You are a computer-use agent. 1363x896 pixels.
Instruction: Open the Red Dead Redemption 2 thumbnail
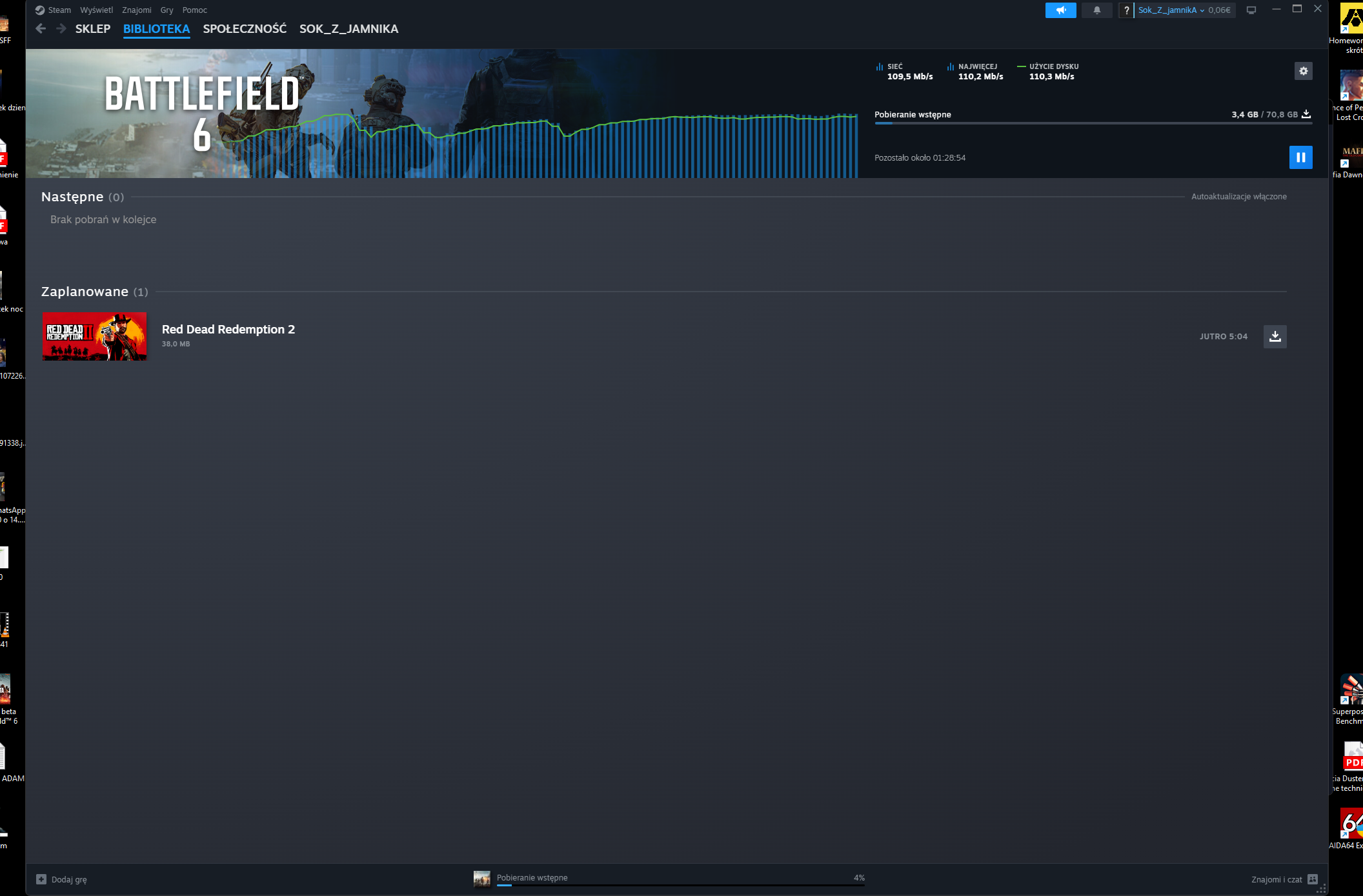94,337
